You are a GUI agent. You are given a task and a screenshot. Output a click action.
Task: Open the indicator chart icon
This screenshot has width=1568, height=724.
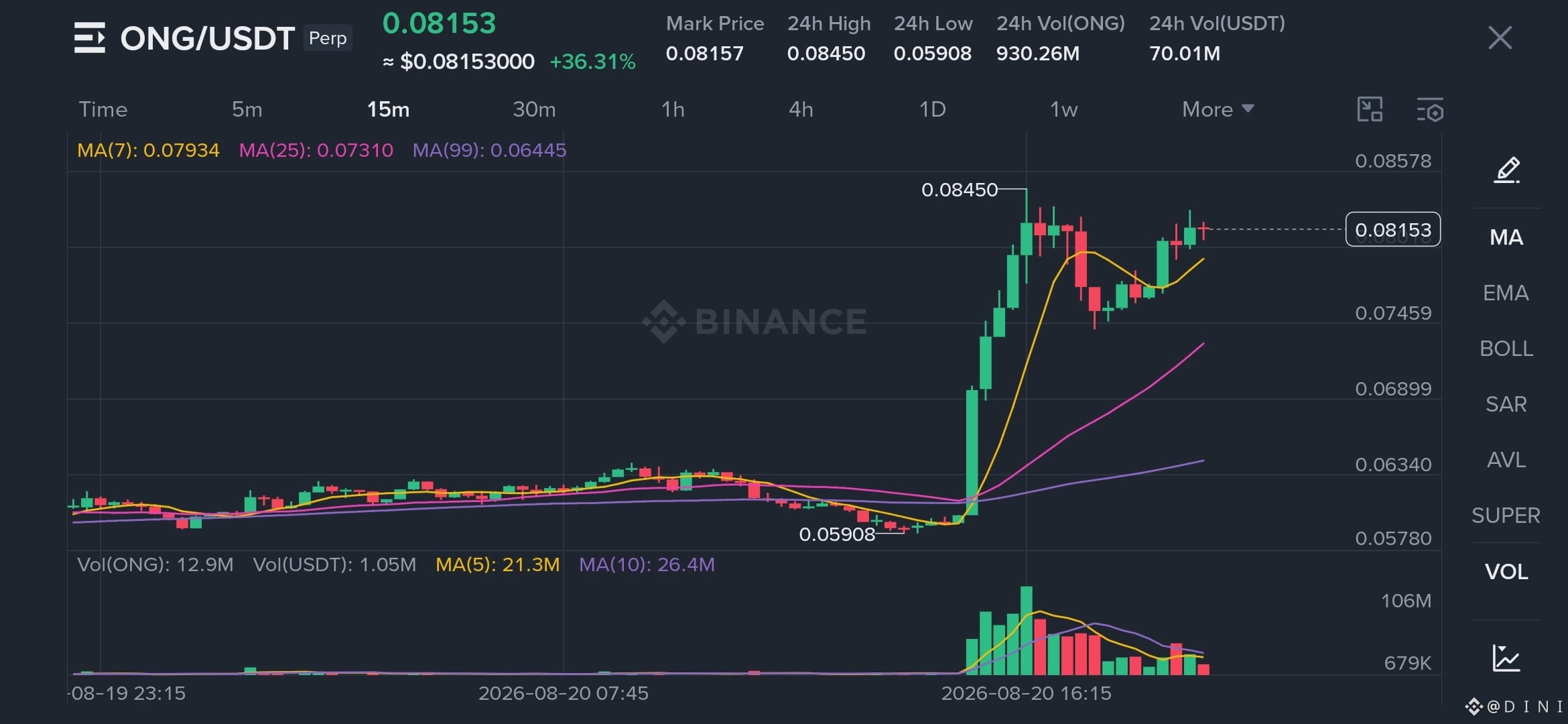pos(1506,658)
